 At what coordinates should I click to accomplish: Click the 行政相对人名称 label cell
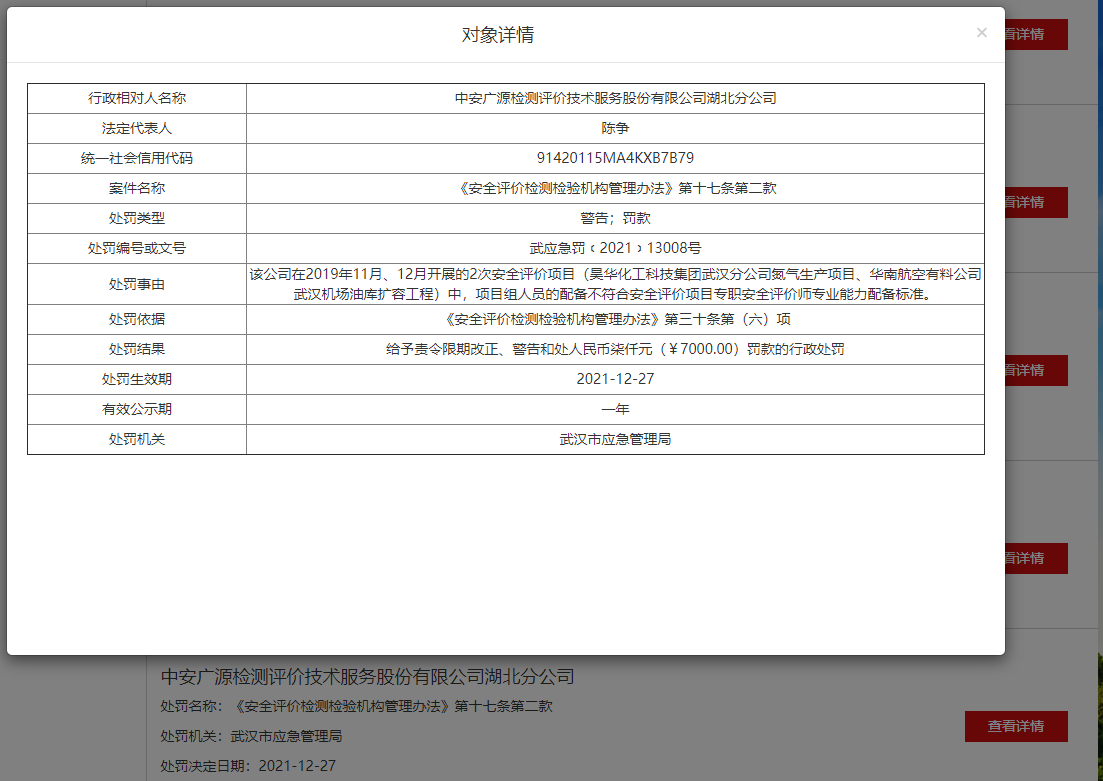pos(137,99)
